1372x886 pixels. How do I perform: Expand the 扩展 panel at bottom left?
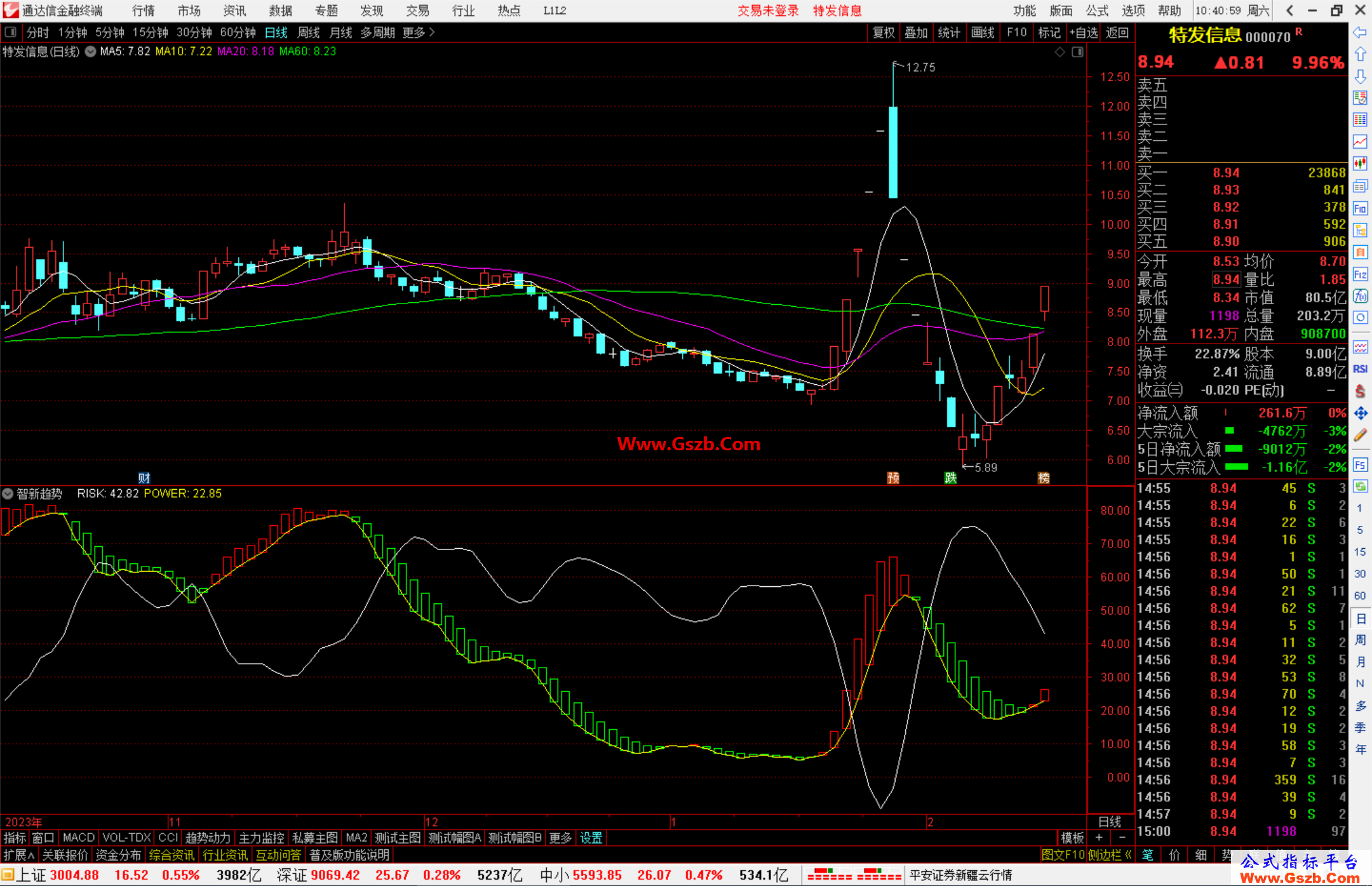[19, 855]
